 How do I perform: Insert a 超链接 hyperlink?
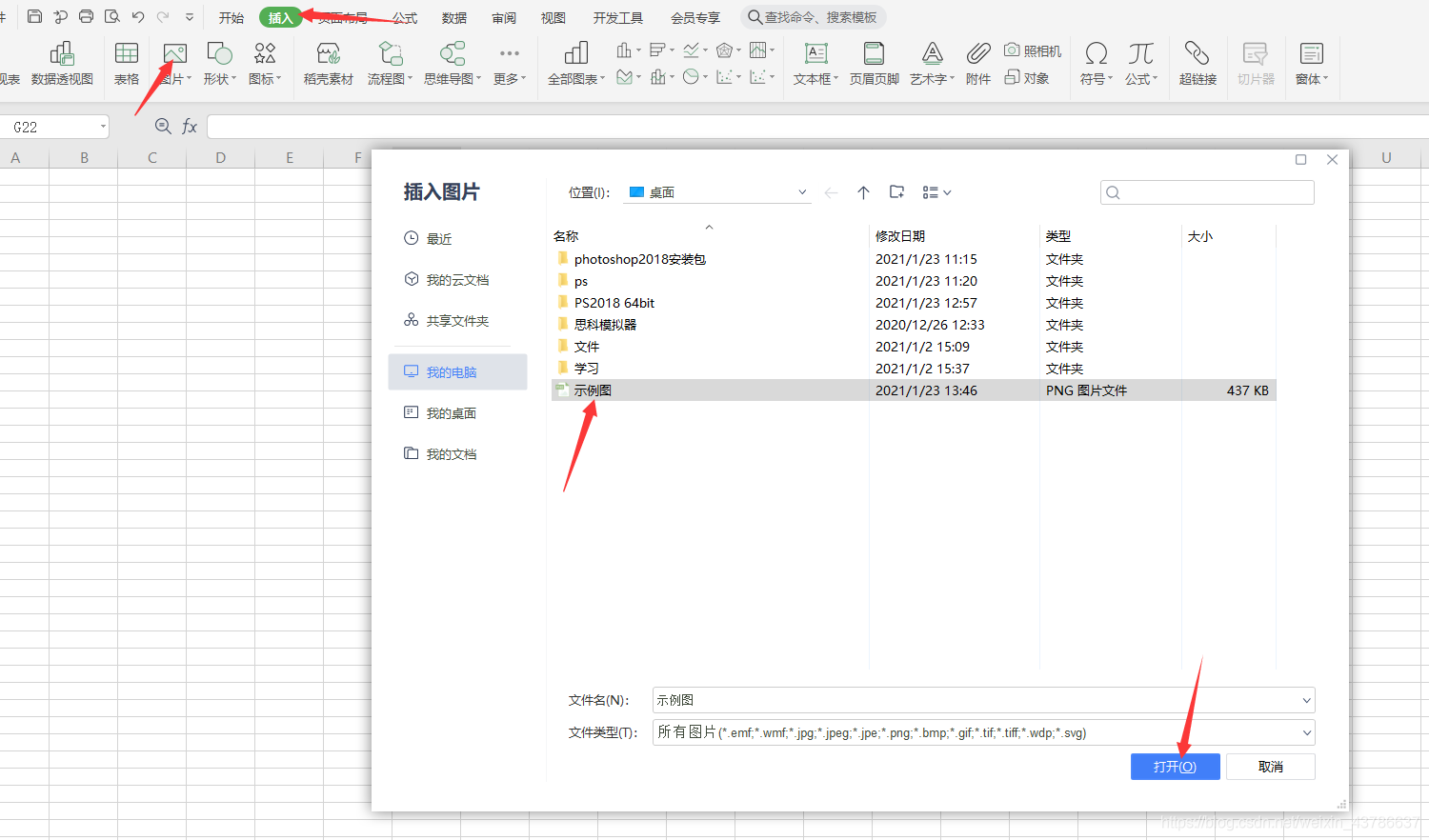click(1198, 64)
